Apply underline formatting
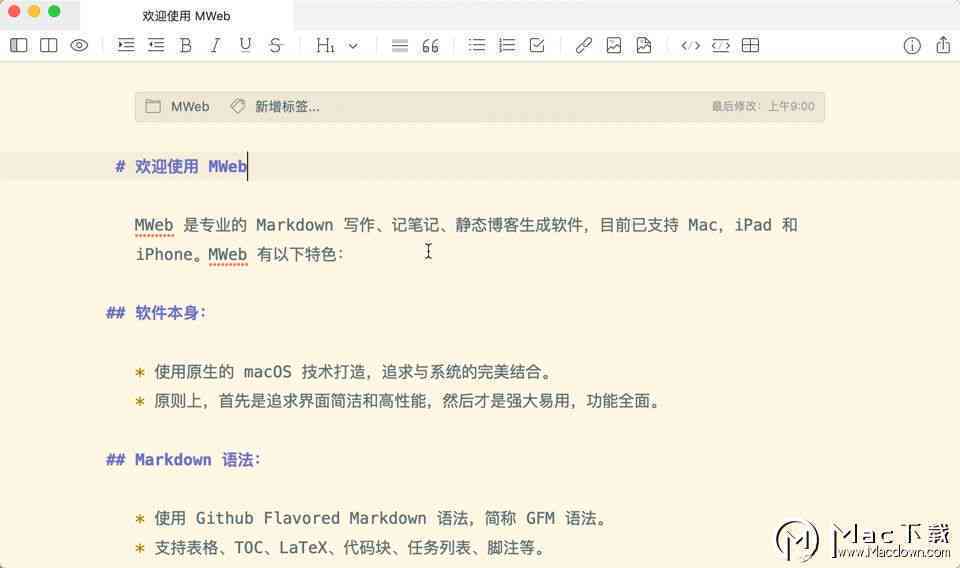The width and height of the screenshot is (960, 568). click(246, 45)
